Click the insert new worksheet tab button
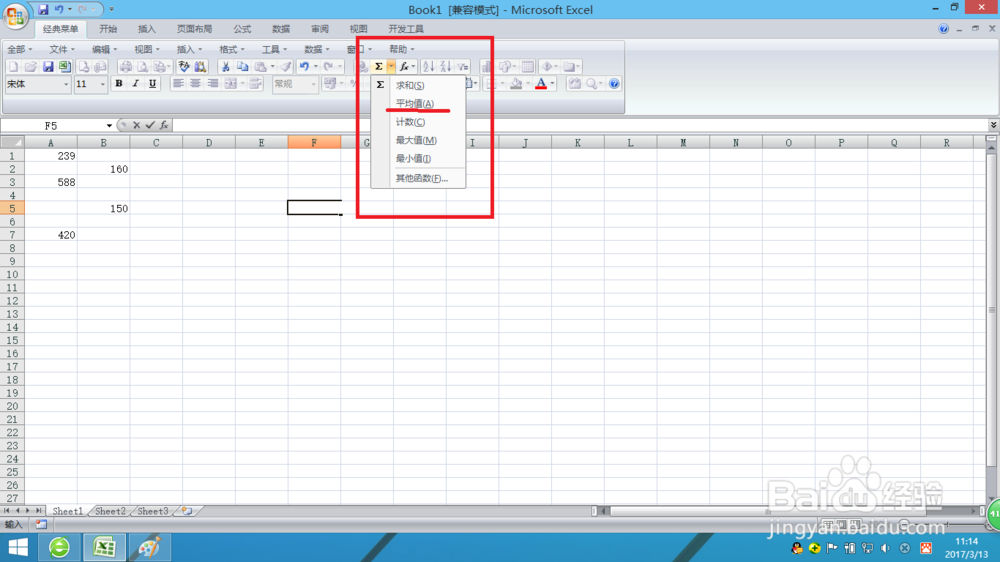This screenshot has width=1000, height=562. pyautogui.click(x=187, y=511)
